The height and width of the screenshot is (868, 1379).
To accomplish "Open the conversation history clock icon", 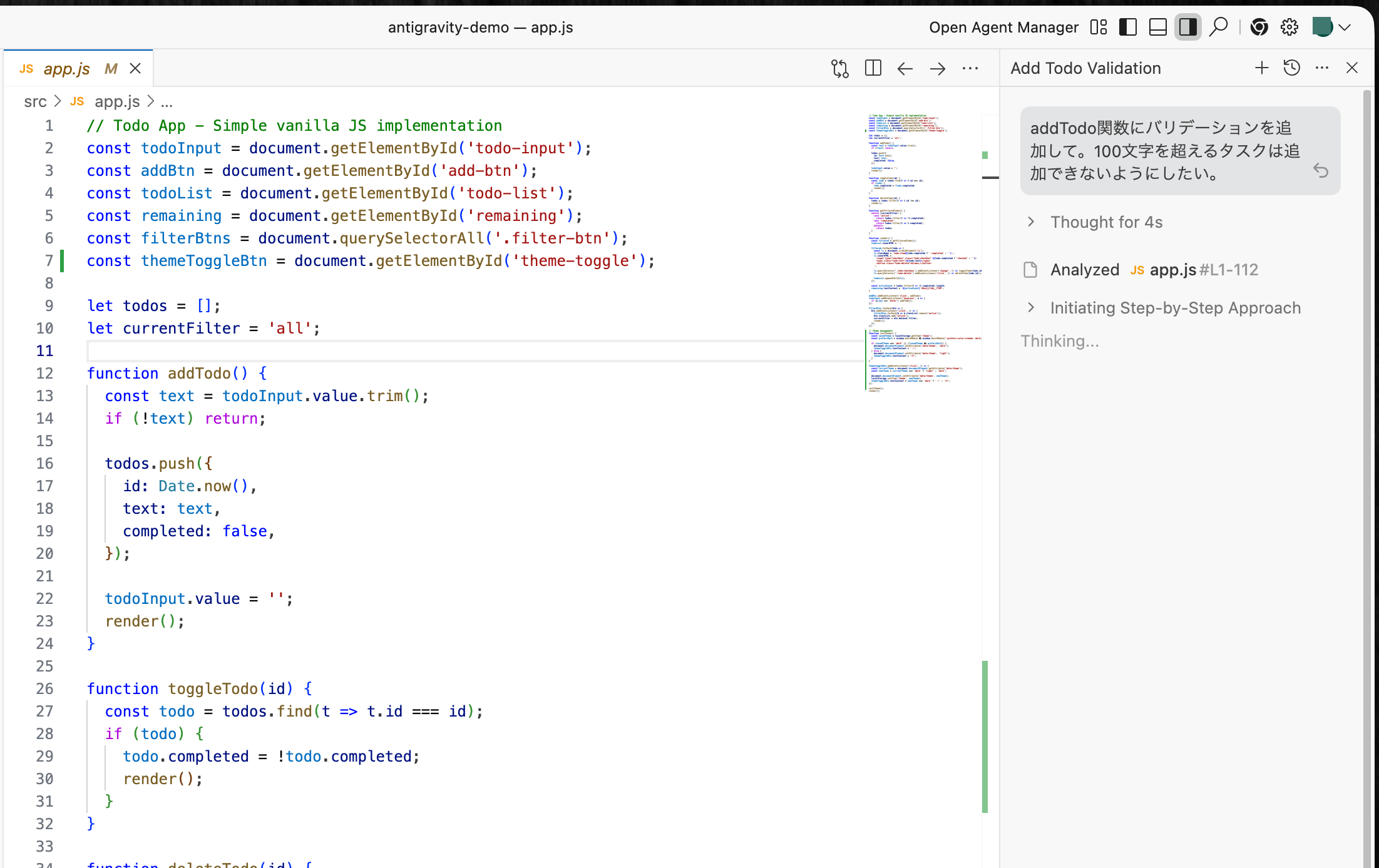I will pyautogui.click(x=1291, y=68).
